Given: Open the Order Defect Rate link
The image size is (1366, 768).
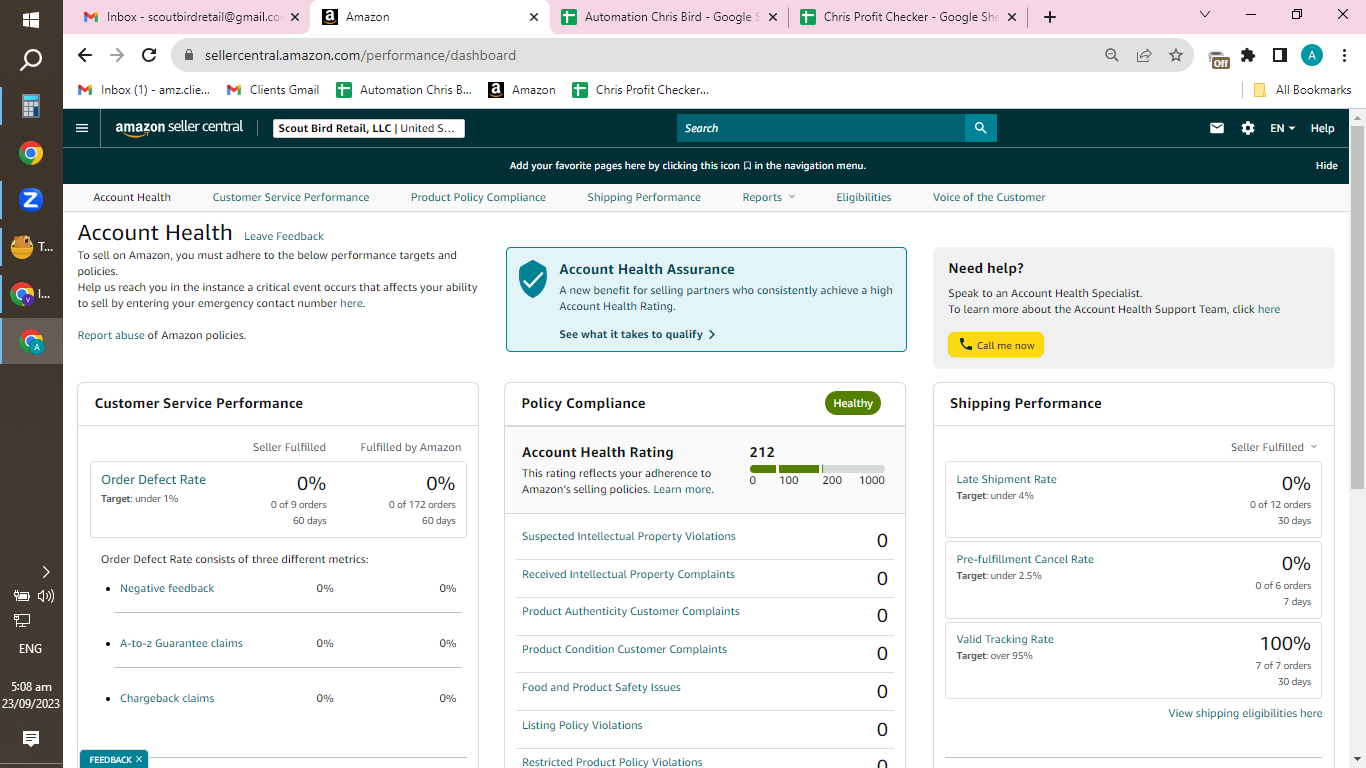Looking at the screenshot, I should tap(153, 479).
